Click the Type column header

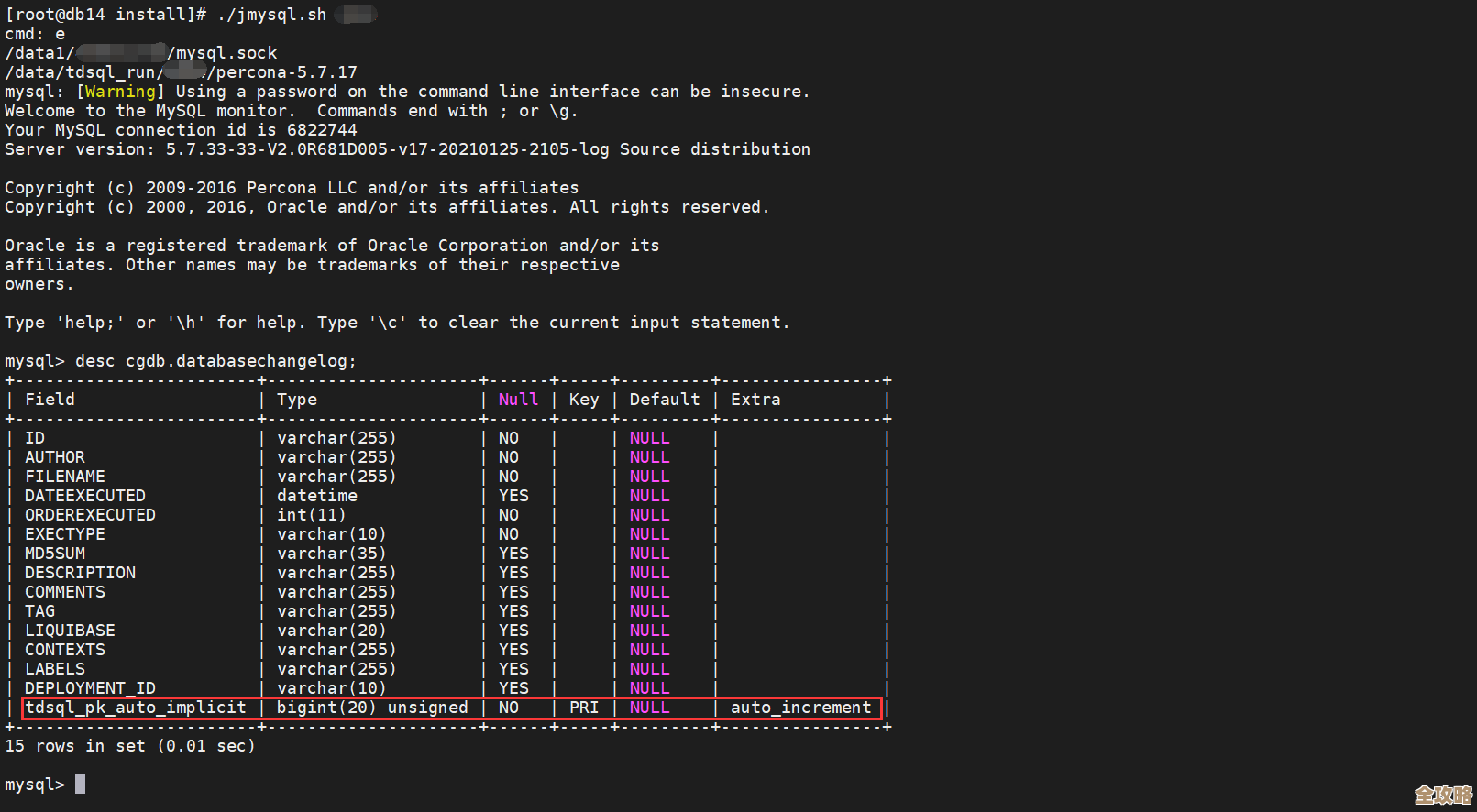[297, 400]
